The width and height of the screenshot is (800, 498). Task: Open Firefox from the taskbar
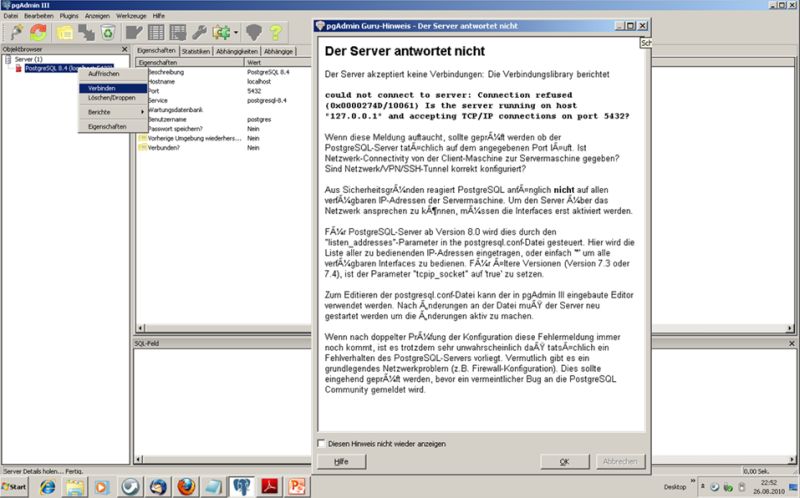point(185,487)
